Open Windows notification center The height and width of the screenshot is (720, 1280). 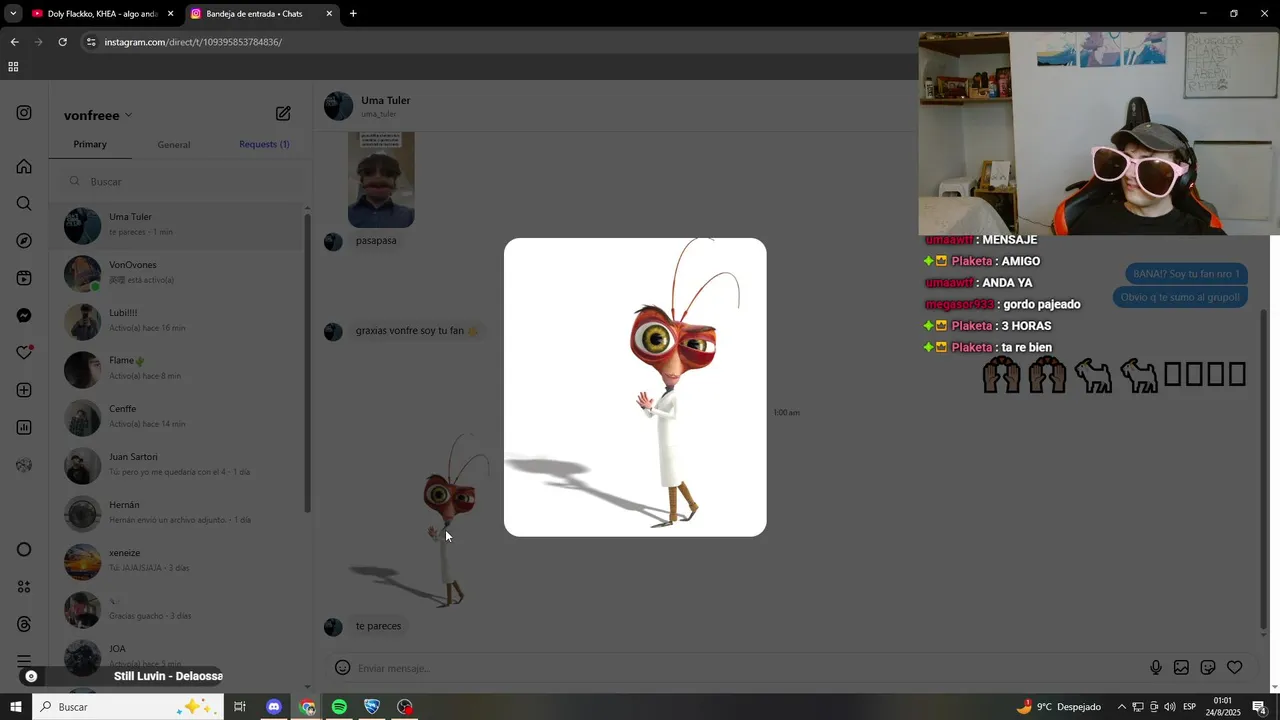click(x=1259, y=707)
